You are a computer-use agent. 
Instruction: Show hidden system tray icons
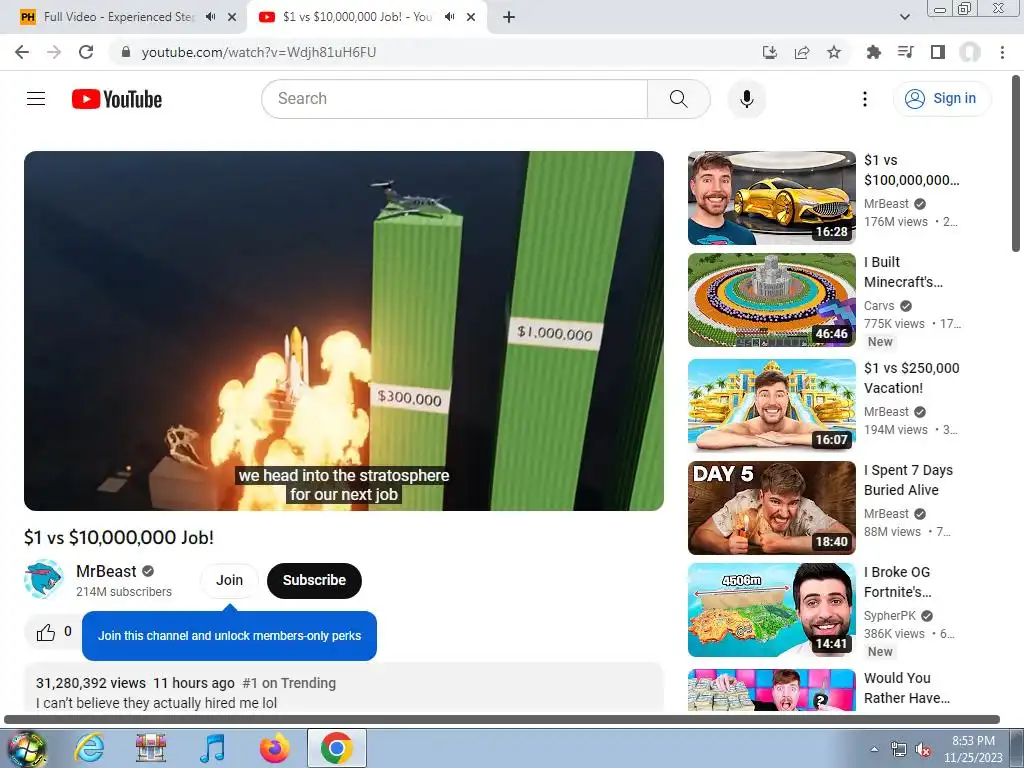[874, 749]
